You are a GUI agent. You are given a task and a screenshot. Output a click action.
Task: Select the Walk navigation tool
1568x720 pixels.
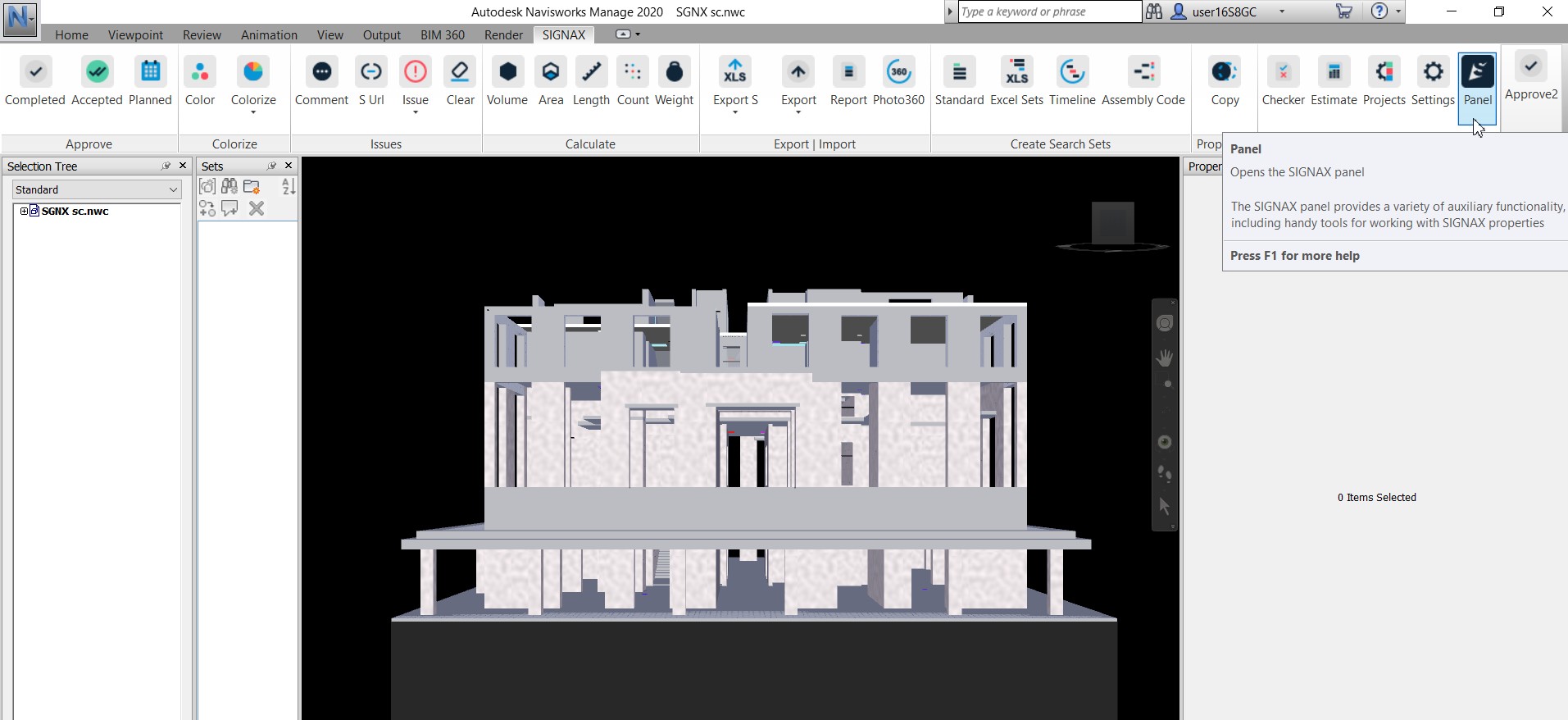point(1165,474)
